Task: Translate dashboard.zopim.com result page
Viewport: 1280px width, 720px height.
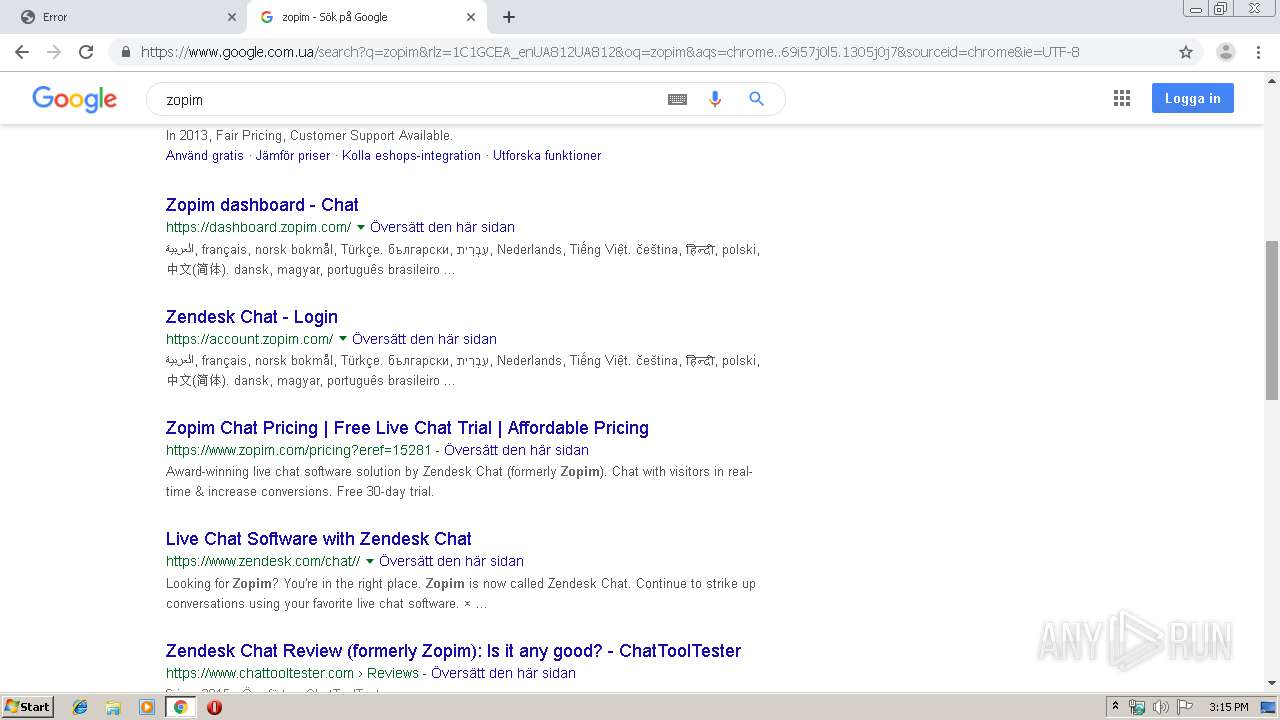Action: point(442,227)
